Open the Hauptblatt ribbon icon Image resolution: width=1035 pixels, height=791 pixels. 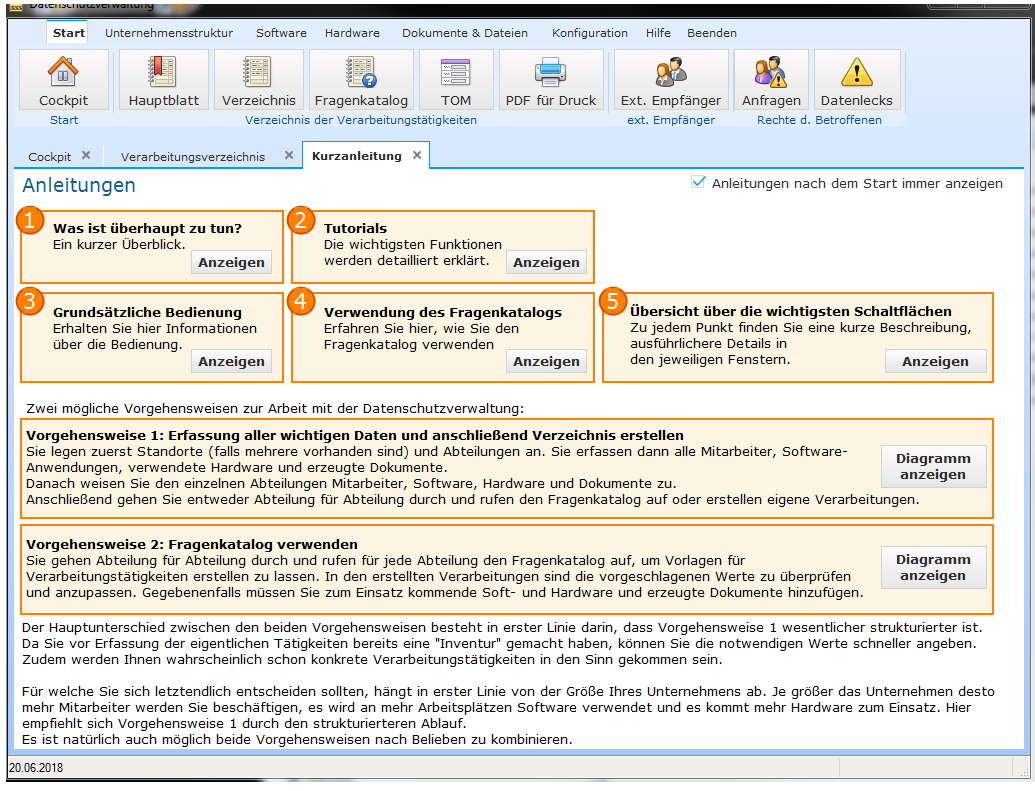[163, 80]
